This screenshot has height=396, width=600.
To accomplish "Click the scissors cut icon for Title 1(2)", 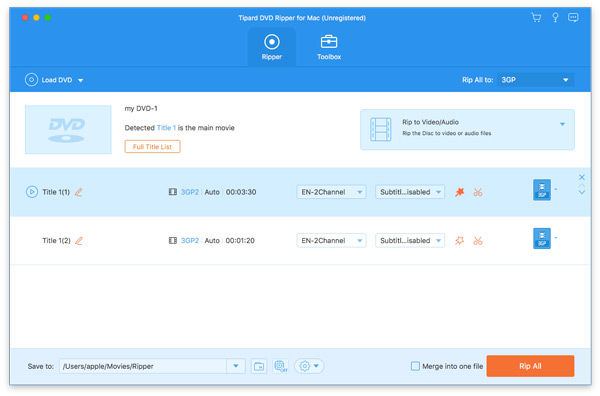I will point(478,241).
